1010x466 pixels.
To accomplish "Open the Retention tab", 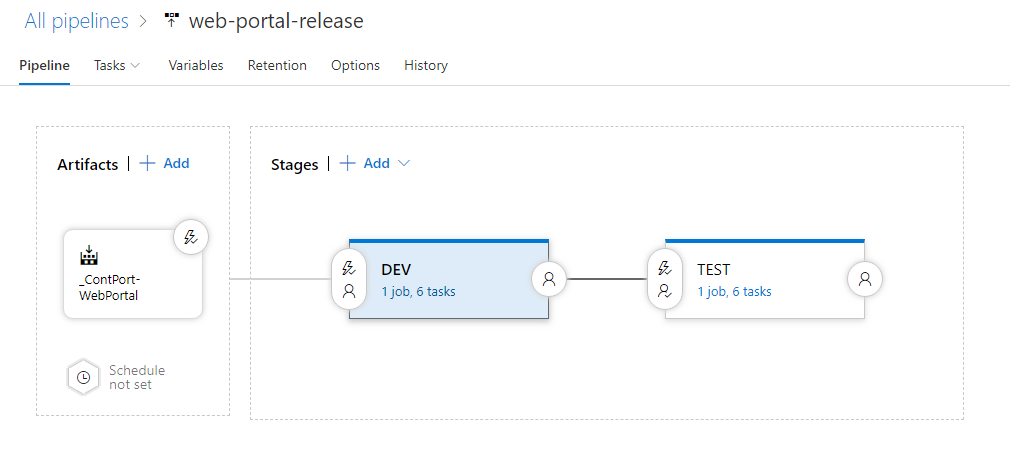I will tap(277, 65).
